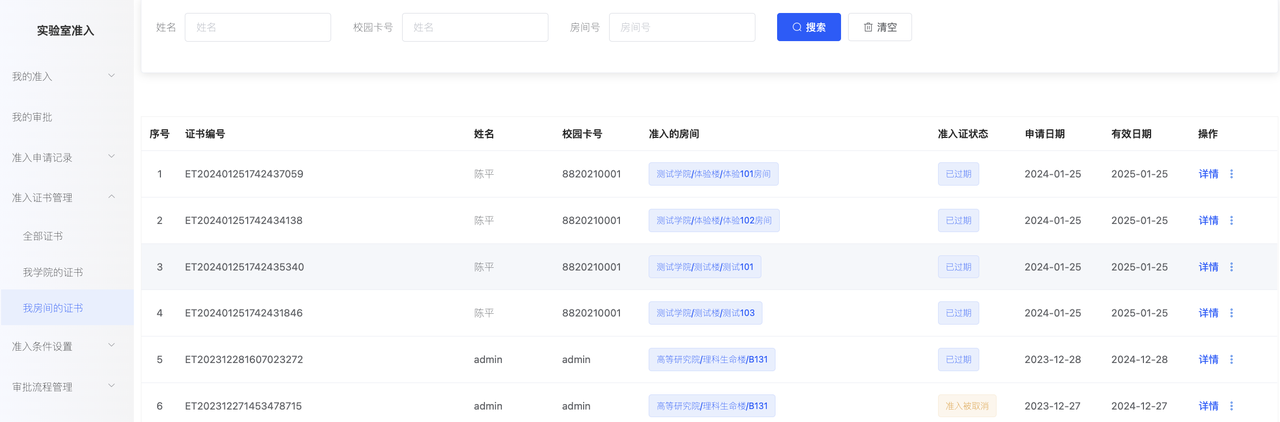Viewport: 1280px width, 422px height.
Task: Open more options menu for row 2
Action: coord(1231,221)
